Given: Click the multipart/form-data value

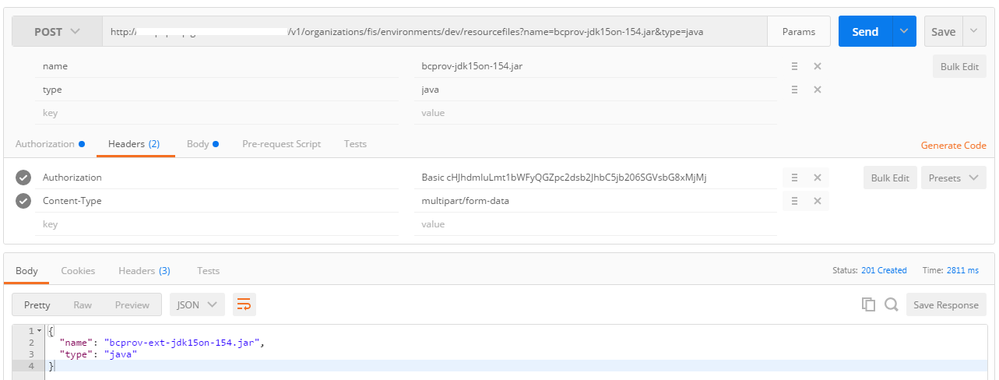Looking at the screenshot, I should [x=465, y=201].
